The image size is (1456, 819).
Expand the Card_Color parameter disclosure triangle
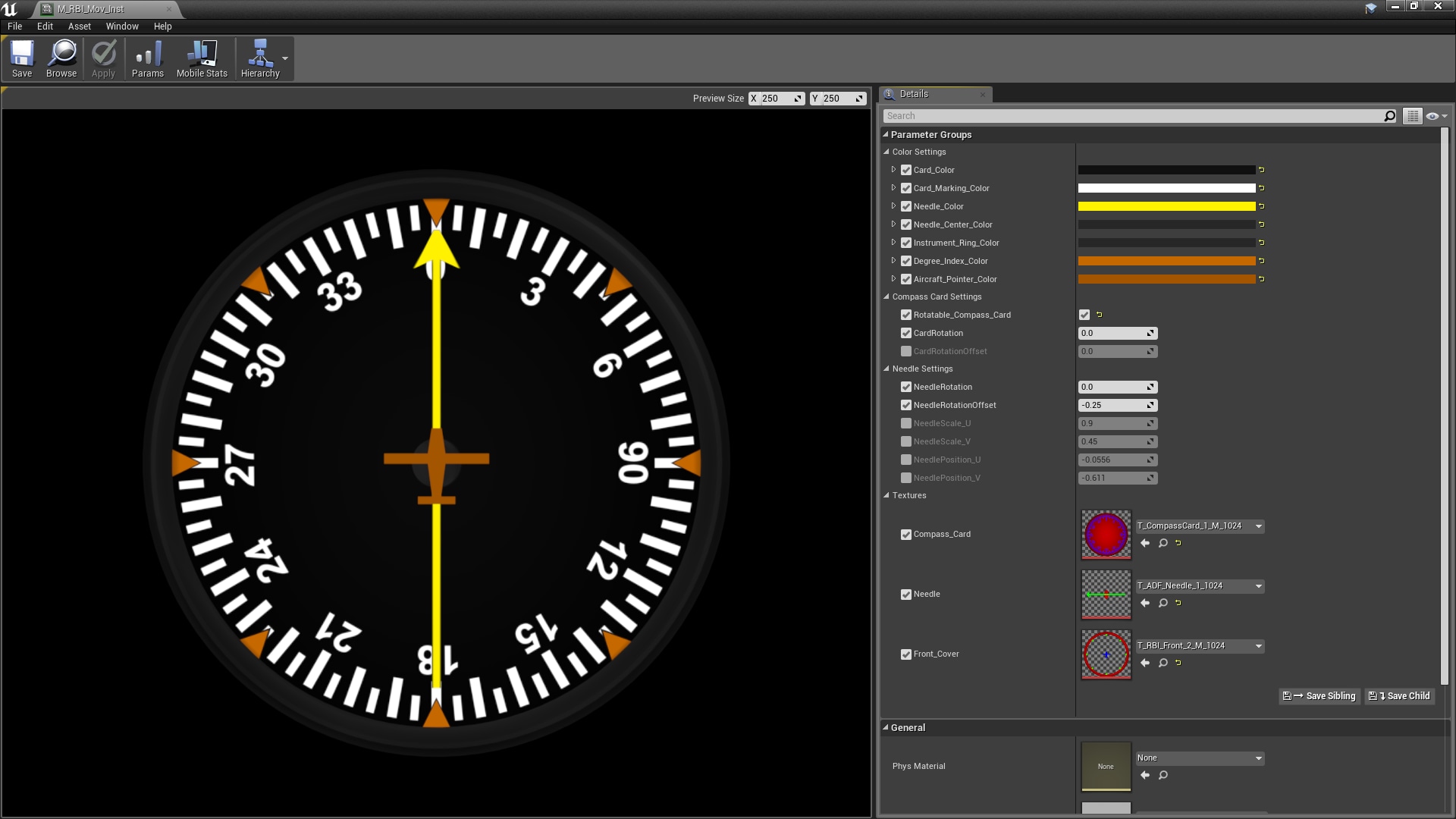(894, 170)
